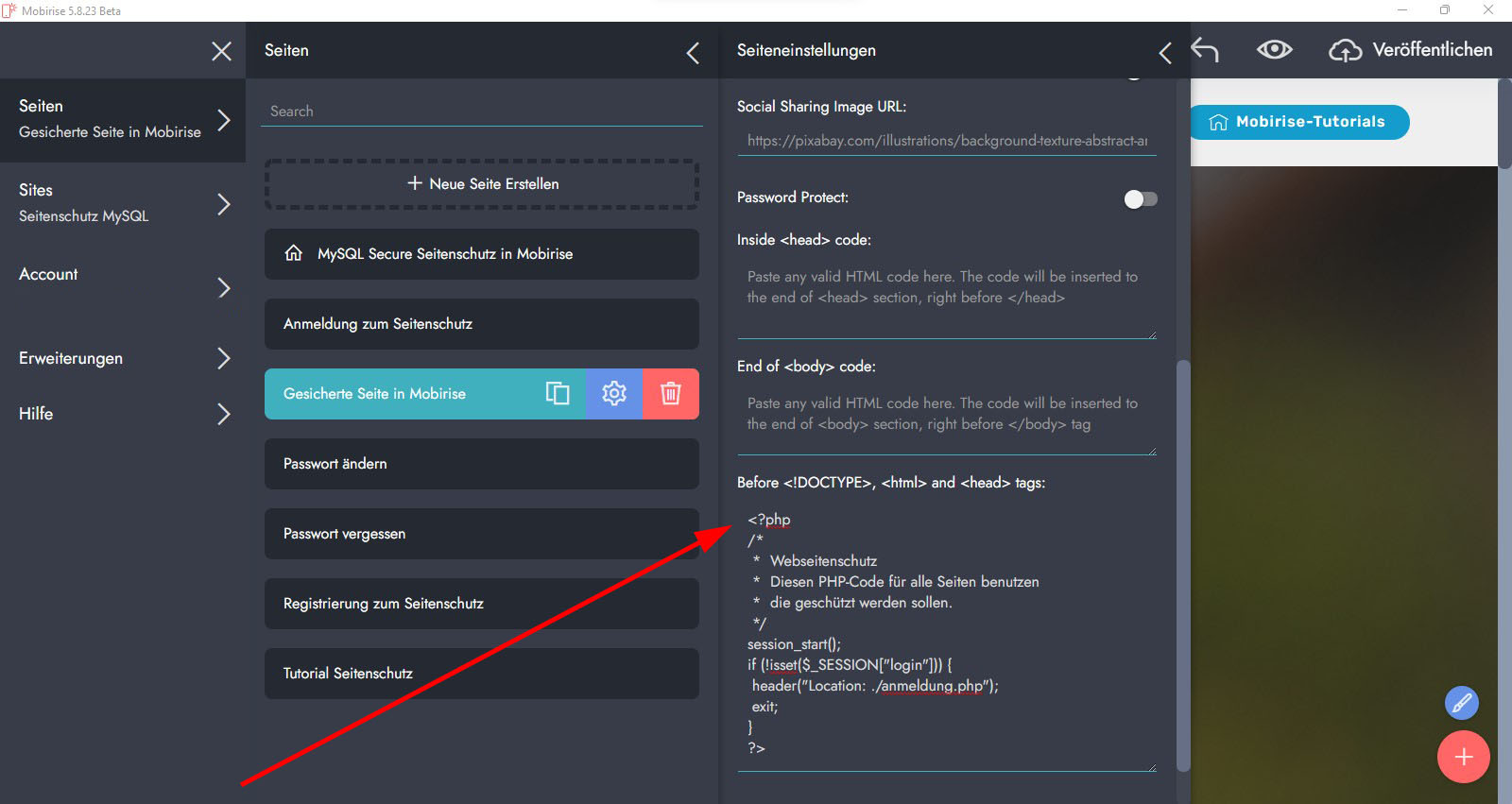The height and width of the screenshot is (804, 1512).
Task: Open the Mobirise-Tutorials home link
Action: (x=1299, y=122)
